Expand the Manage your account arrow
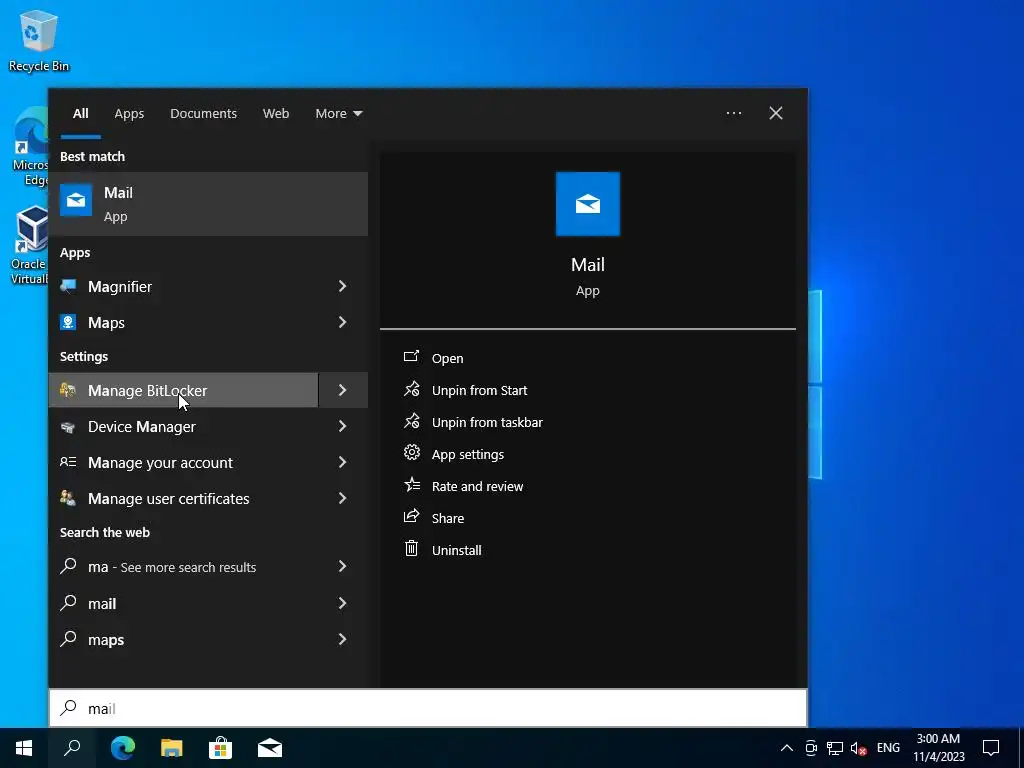Image resolution: width=1024 pixels, height=768 pixels. [343, 462]
